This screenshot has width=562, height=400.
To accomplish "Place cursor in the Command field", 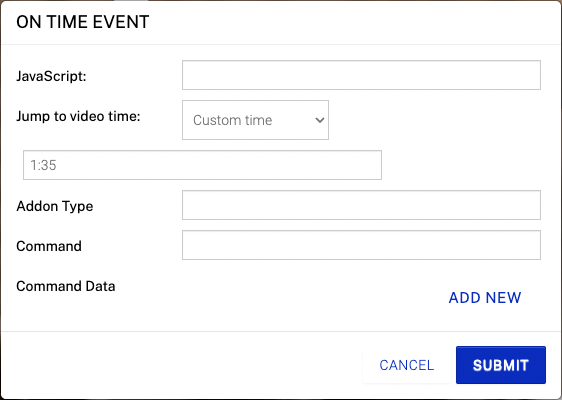I will (x=361, y=245).
